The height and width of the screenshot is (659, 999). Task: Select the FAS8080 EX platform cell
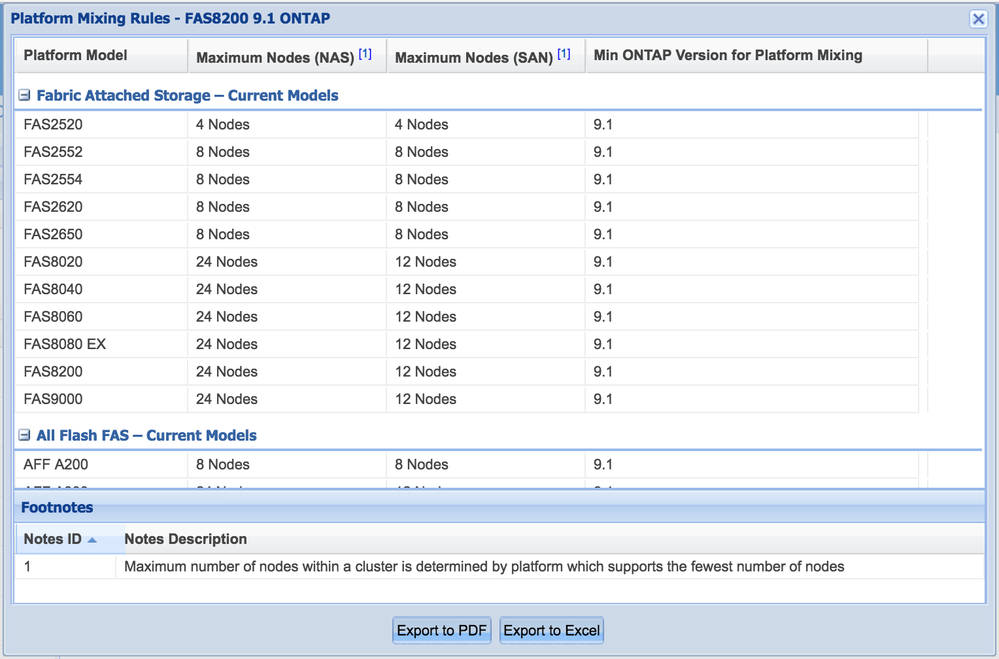pos(101,344)
